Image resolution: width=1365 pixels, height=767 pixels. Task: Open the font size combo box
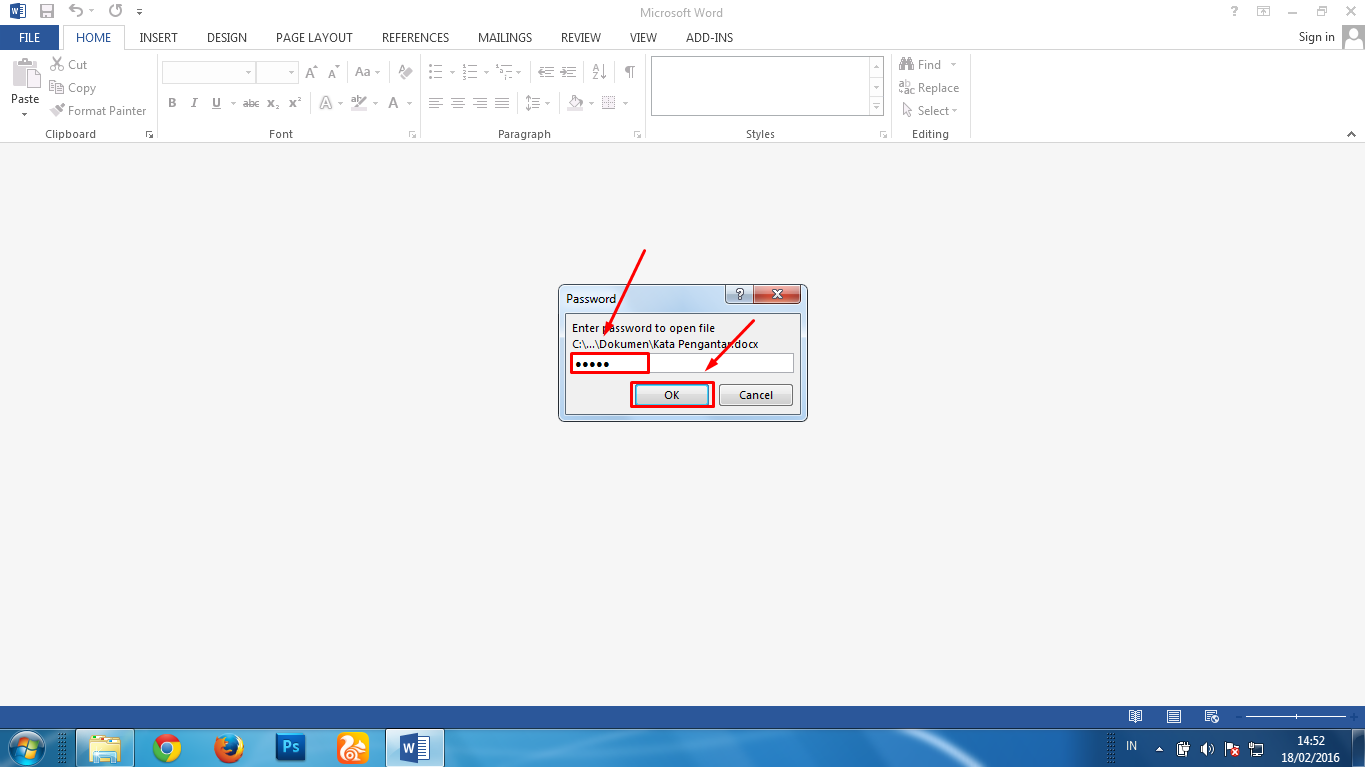(277, 72)
